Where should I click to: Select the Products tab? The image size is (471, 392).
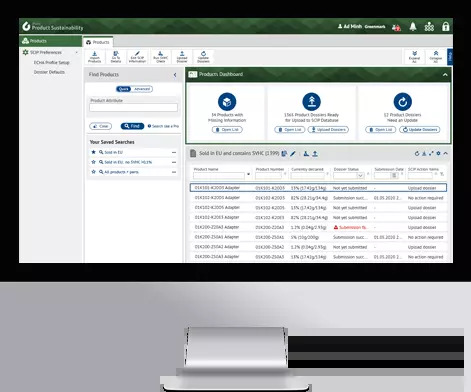point(98,42)
